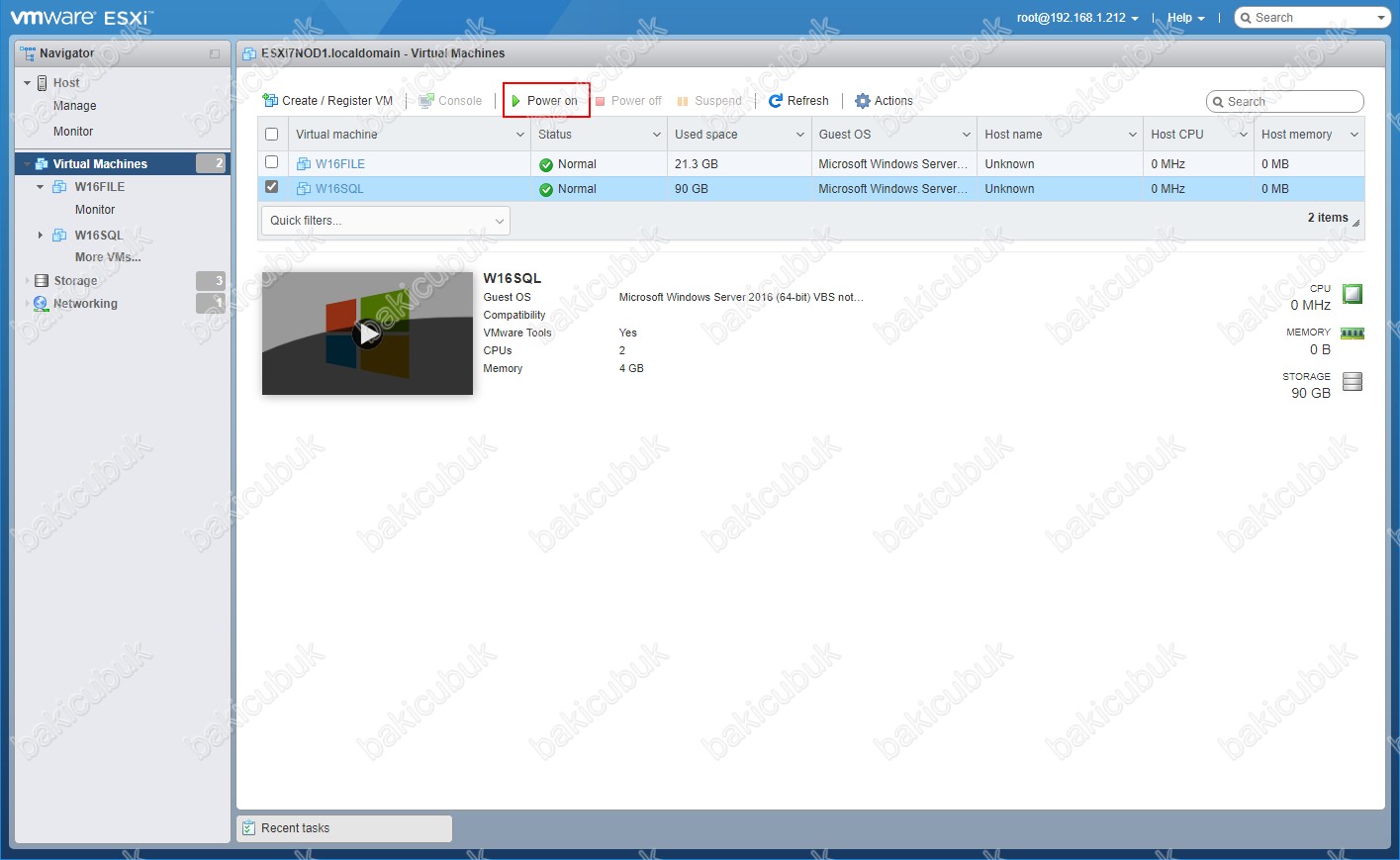Select Manage under Host
The width and height of the screenshot is (1400, 860).
75,106
